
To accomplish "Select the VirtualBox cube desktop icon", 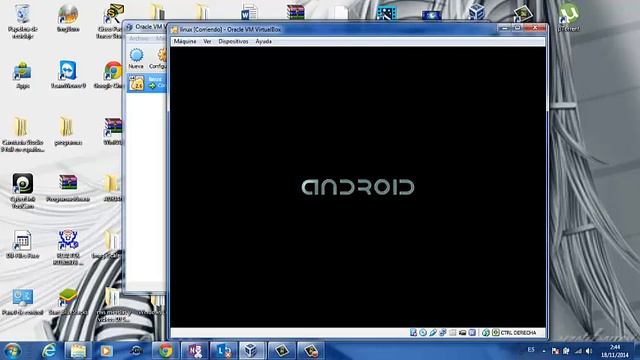I will (476, 11).
